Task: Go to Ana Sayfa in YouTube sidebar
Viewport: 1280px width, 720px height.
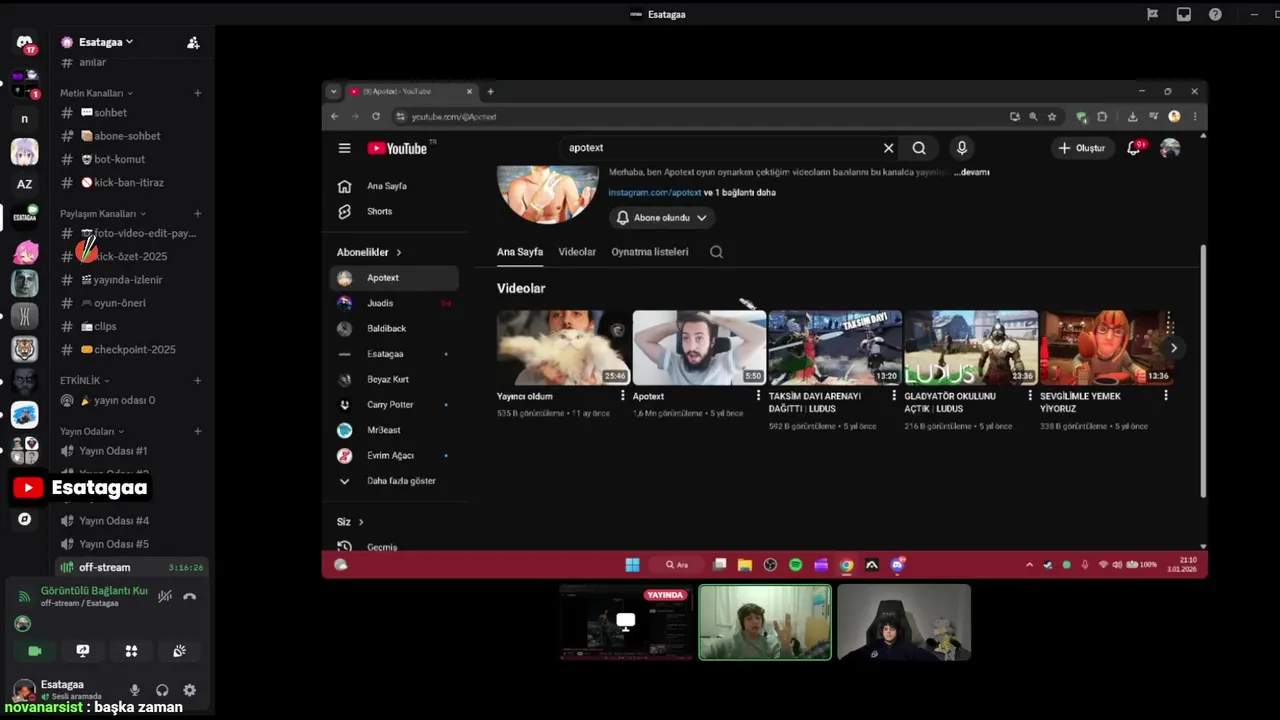Action: tap(386, 186)
